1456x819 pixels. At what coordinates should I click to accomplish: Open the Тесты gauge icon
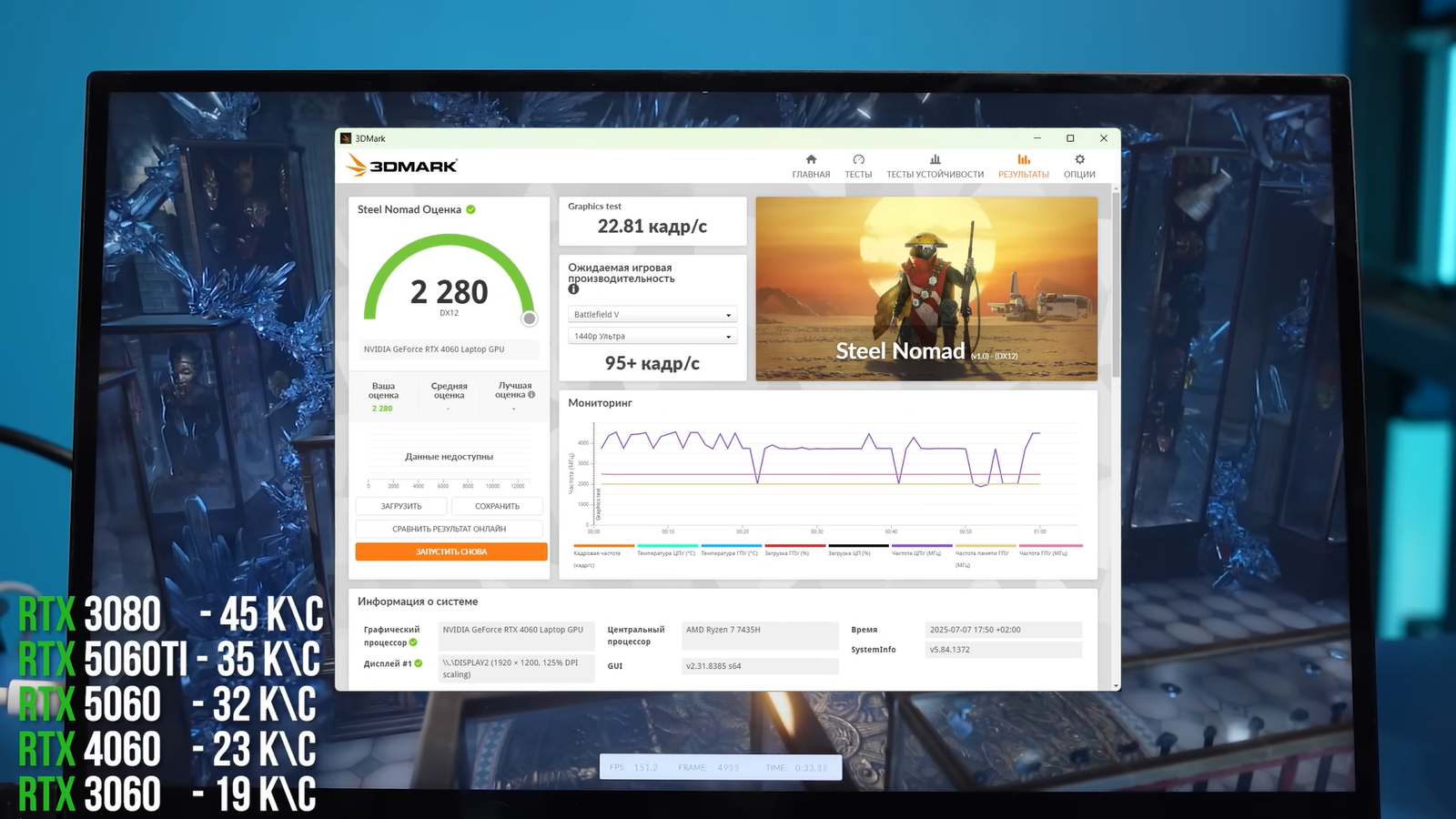point(858,160)
